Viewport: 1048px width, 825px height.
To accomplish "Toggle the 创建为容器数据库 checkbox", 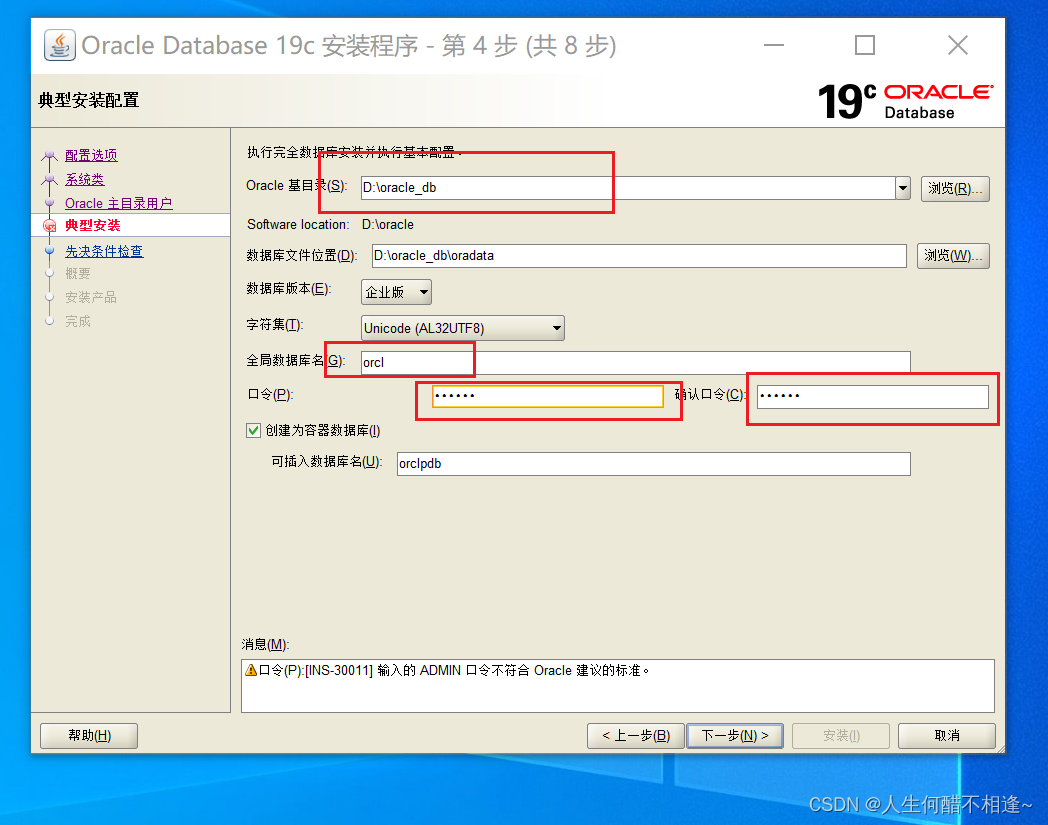I will click(253, 430).
